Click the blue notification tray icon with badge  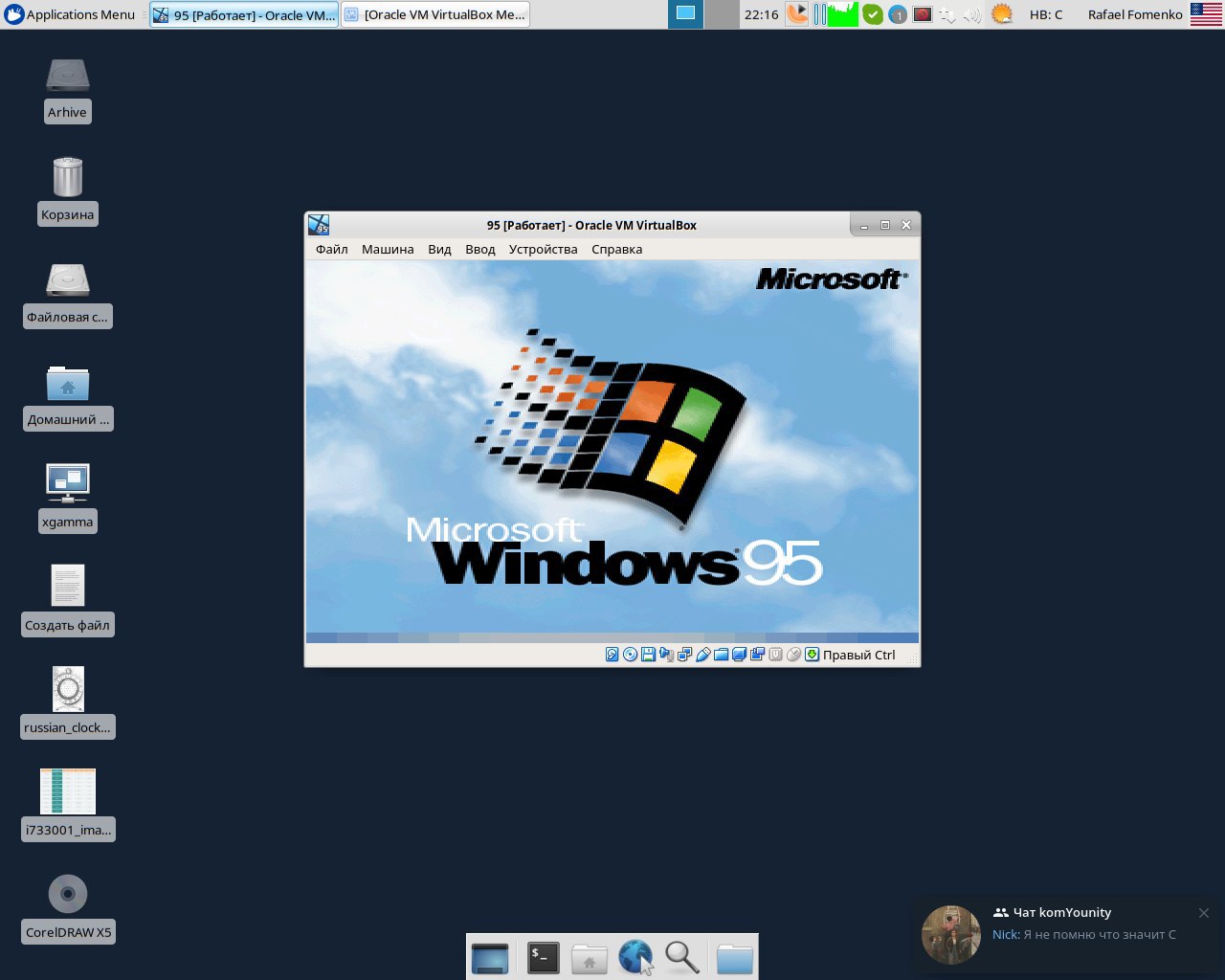(x=898, y=14)
